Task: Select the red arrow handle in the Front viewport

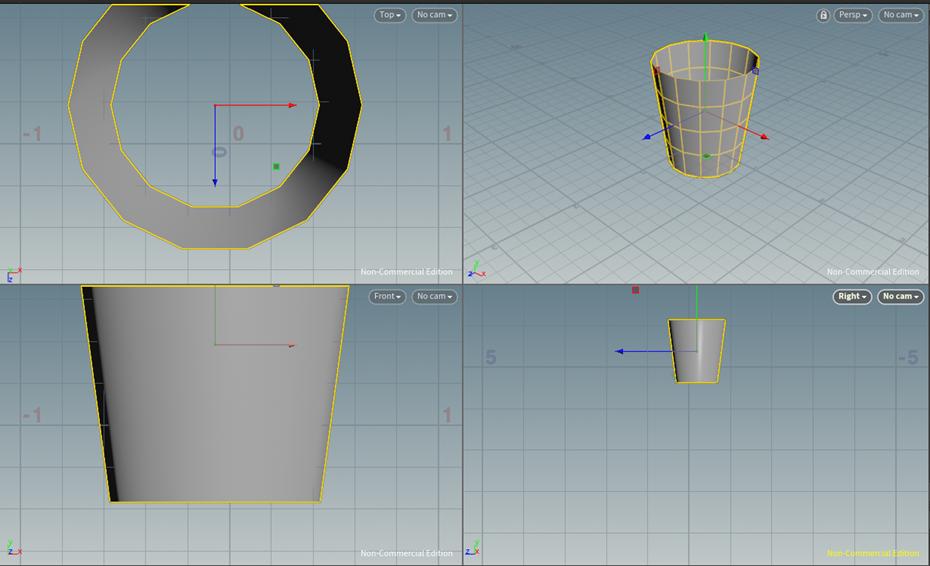Action: (292, 345)
